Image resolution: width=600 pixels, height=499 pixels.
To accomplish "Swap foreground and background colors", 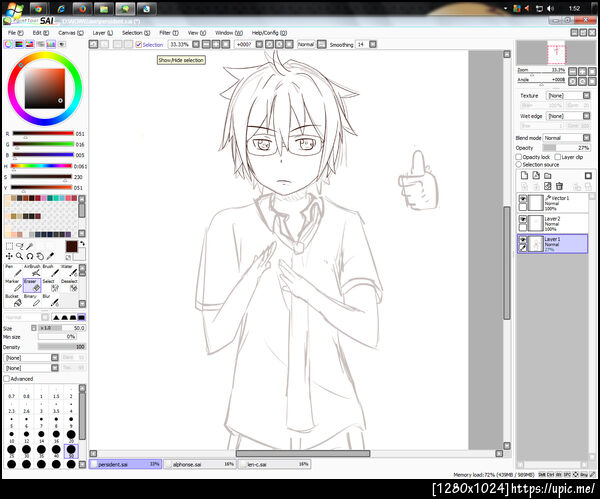I will [x=82, y=244].
